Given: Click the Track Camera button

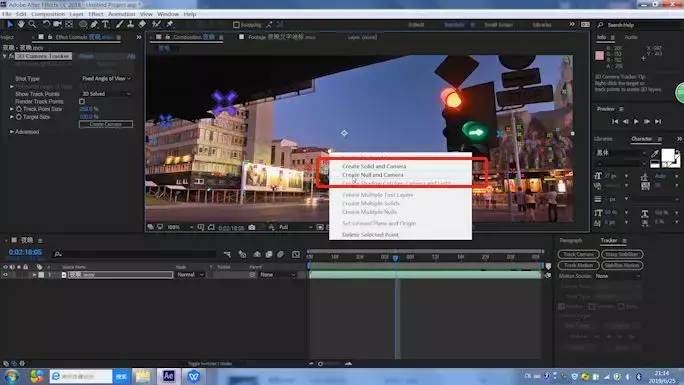Looking at the screenshot, I should pyautogui.click(x=578, y=254).
